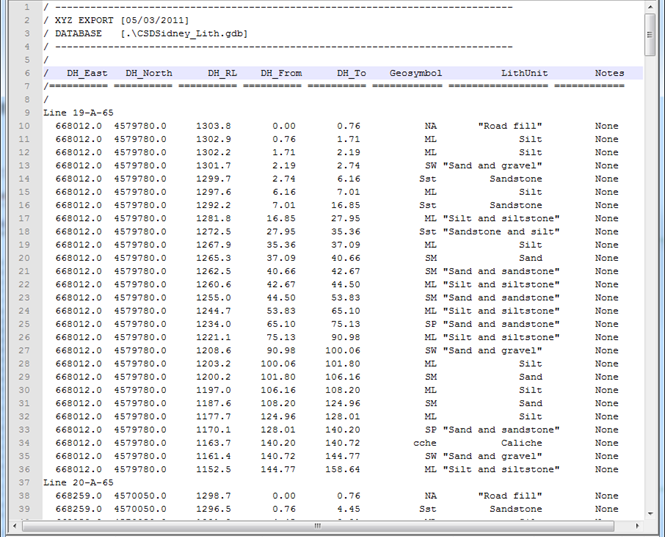Viewport: 665px width, 537px height.
Task: Click the text "XYZ EXPORT [05/03/2011]"
Action: [x=122, y=20]
